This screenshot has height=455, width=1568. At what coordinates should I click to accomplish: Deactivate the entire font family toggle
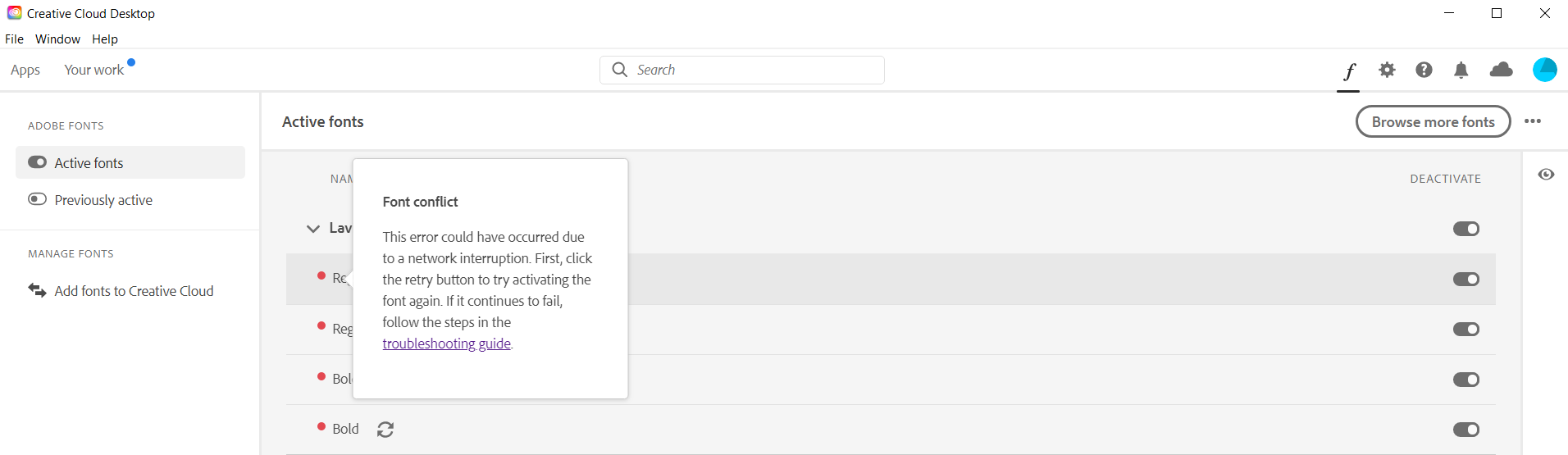1465,229
